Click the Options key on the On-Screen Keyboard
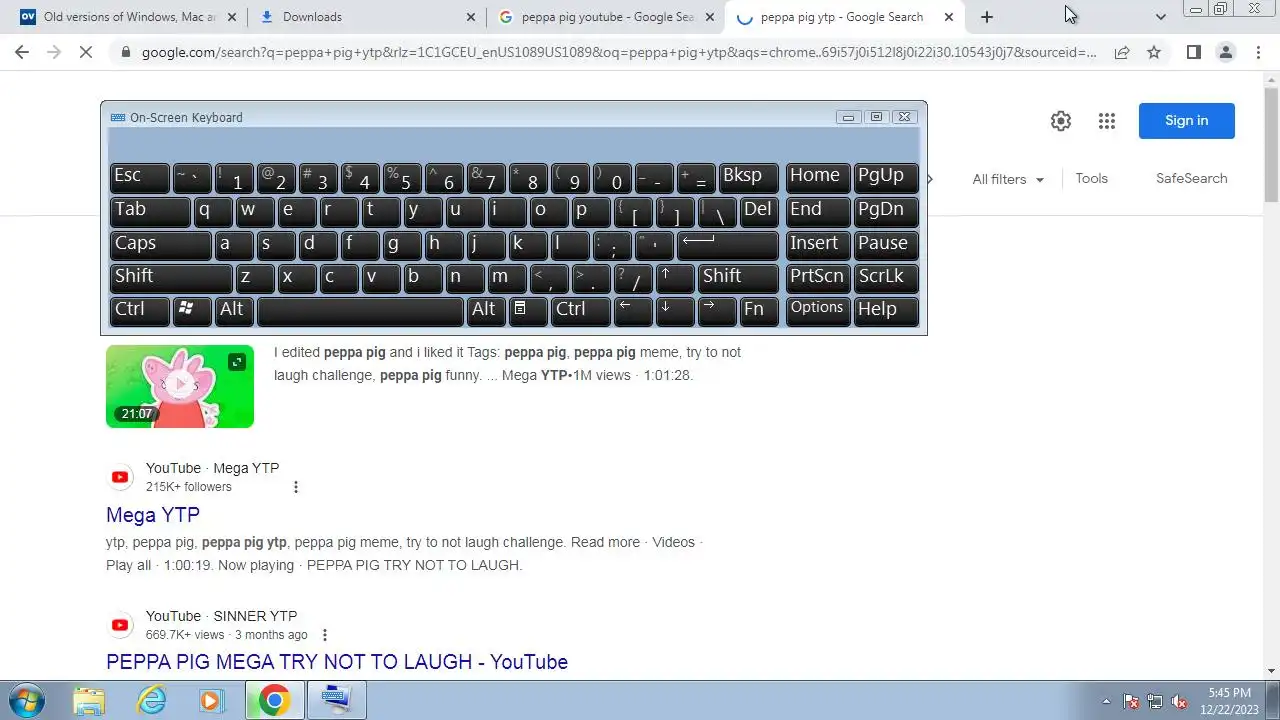Viewport: 1280px width, 720px height. [x=818, y=310]
